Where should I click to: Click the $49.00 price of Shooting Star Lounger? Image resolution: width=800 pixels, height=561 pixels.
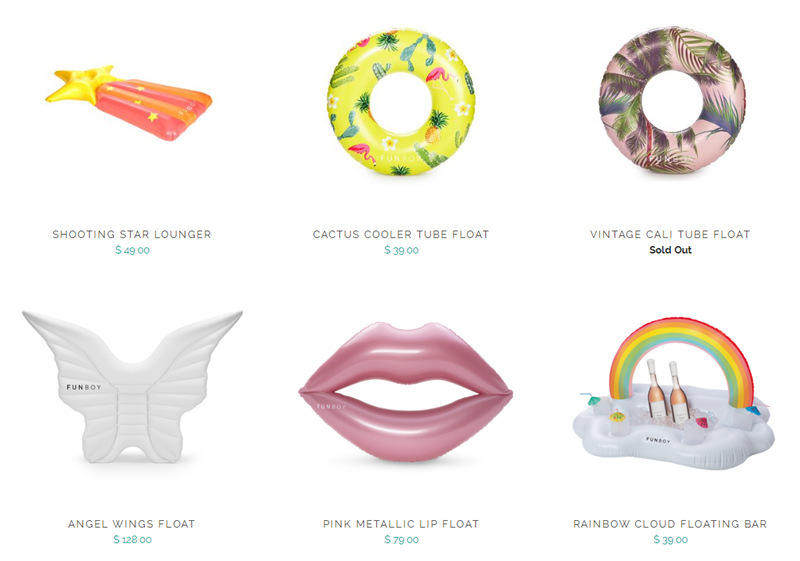coord(132,250)
